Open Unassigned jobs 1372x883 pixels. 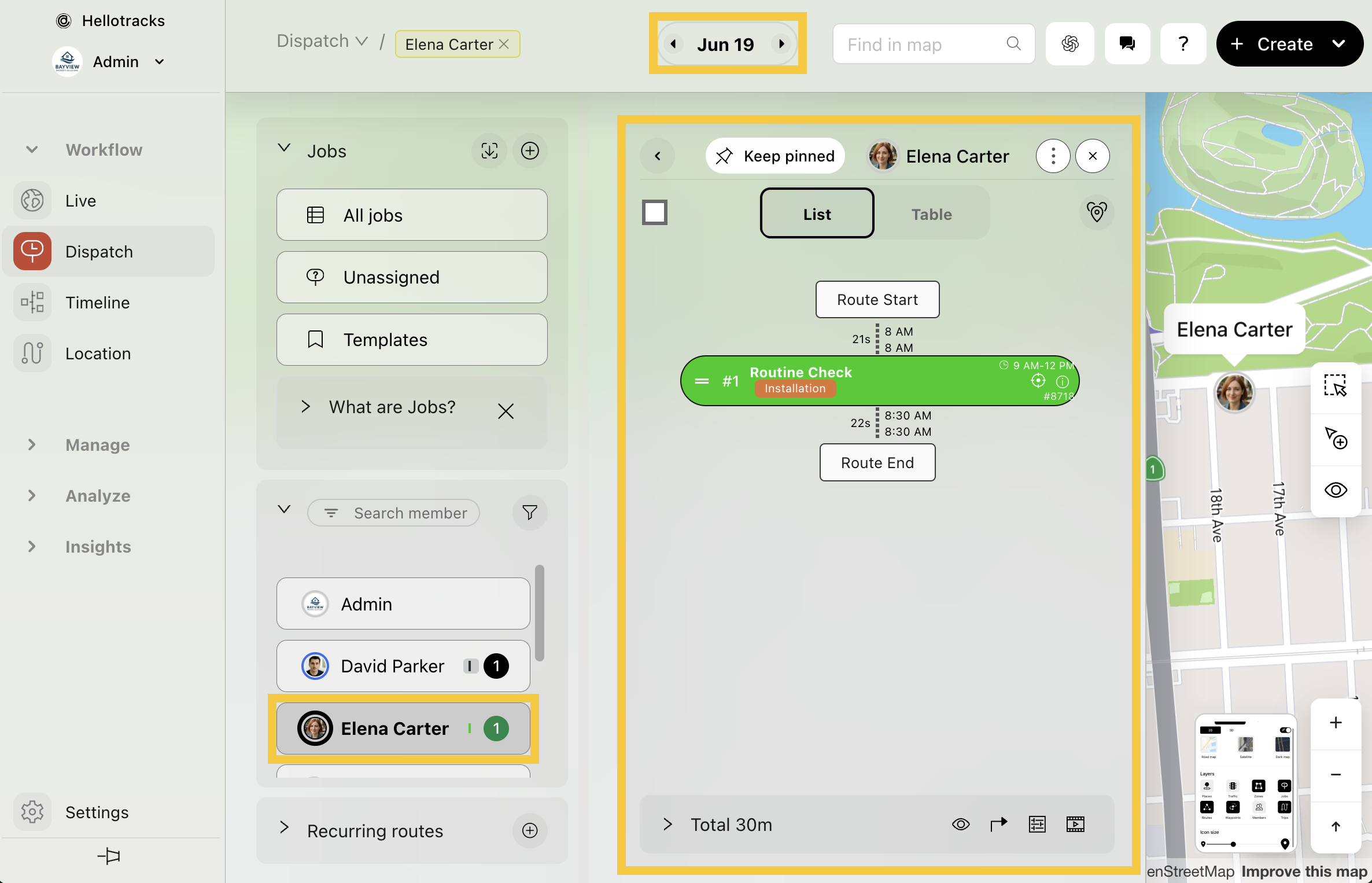click(412, 277)
